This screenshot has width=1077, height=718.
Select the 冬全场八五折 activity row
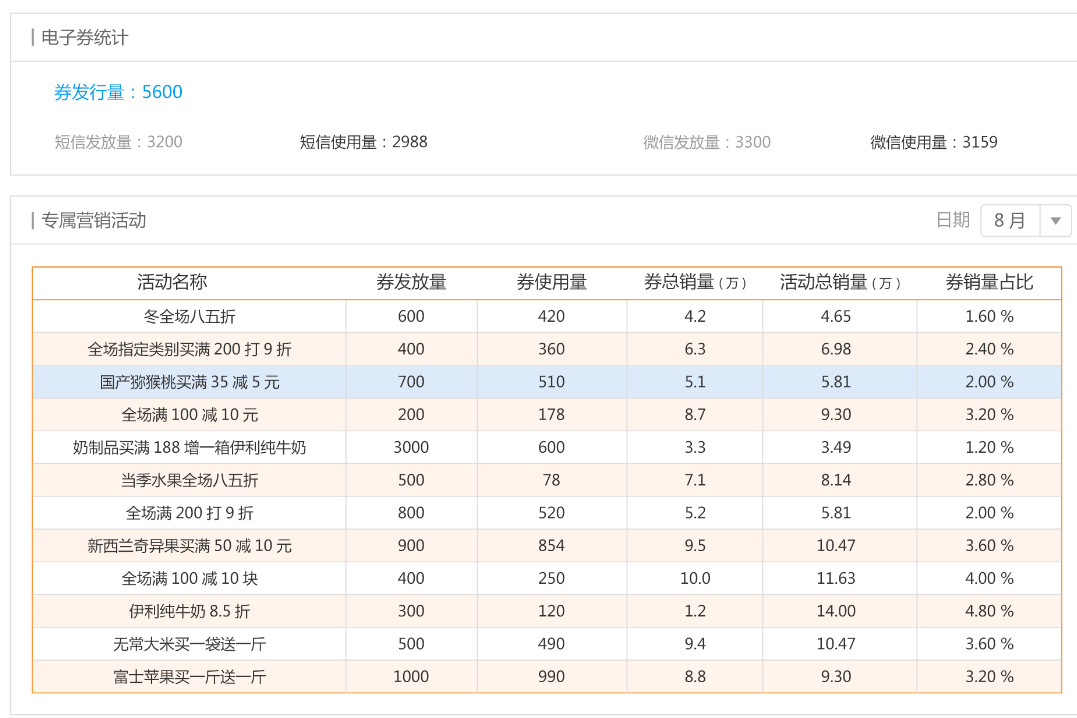pos(547,316)
